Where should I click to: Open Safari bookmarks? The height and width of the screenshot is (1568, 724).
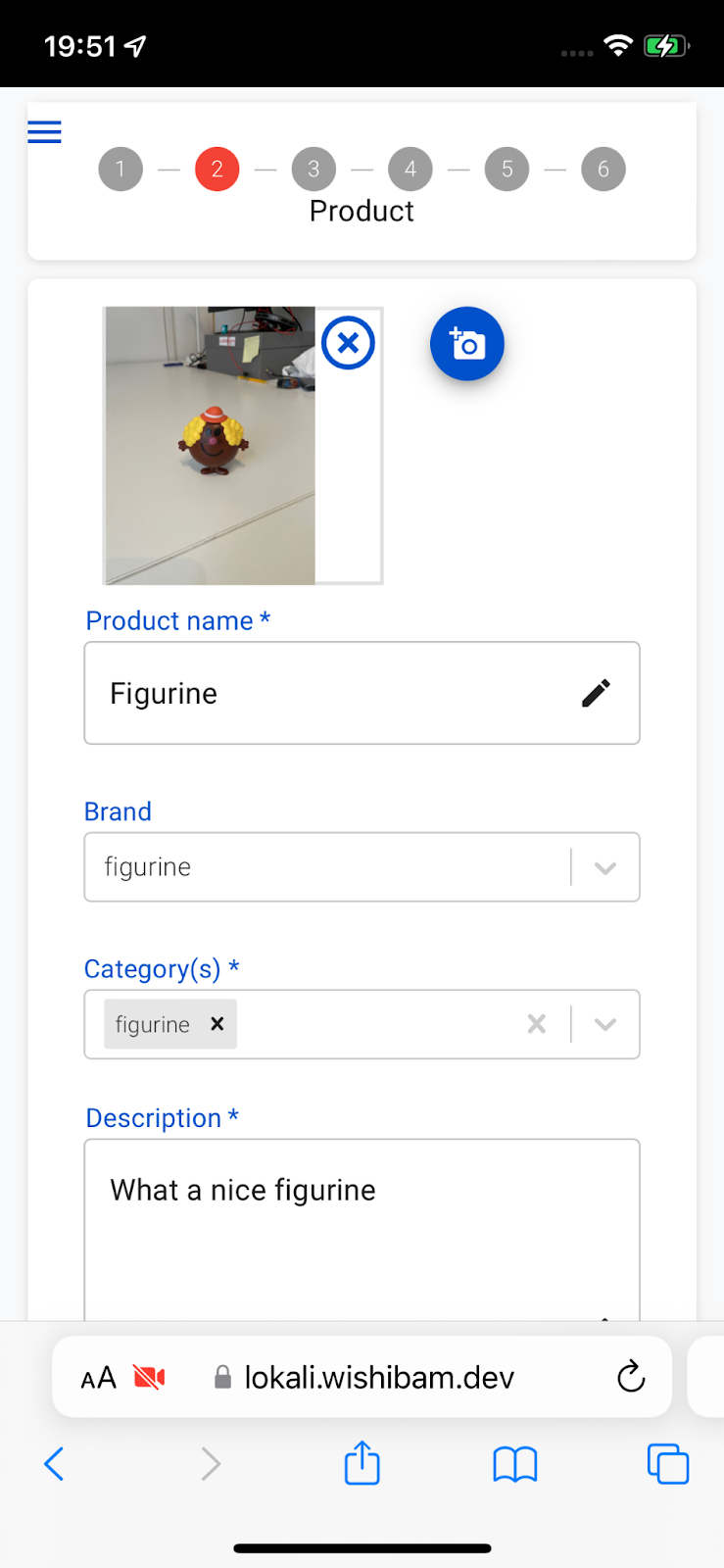click(x=515, y=1465)
